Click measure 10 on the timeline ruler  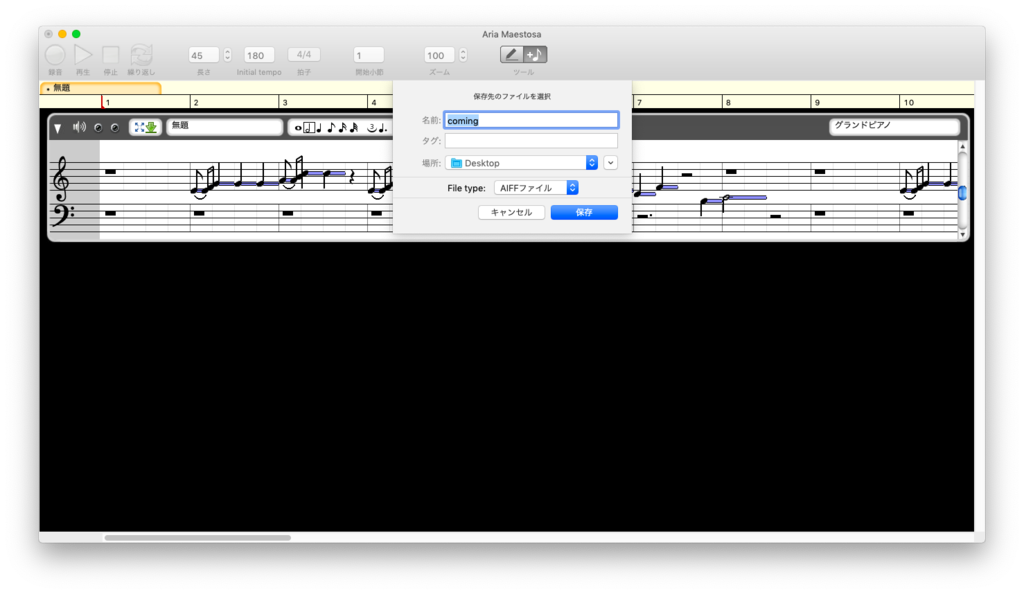tap(908, 102)
